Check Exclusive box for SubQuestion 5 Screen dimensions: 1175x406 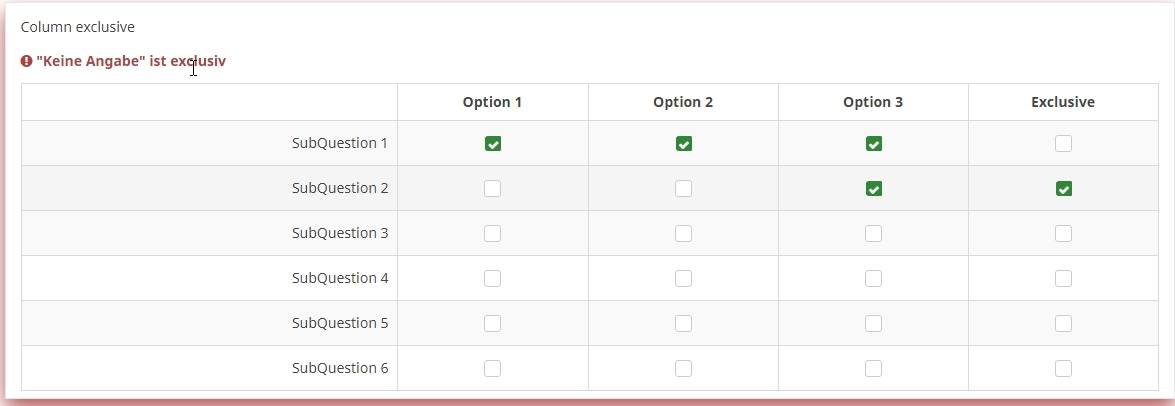[x=1063, y=323]
